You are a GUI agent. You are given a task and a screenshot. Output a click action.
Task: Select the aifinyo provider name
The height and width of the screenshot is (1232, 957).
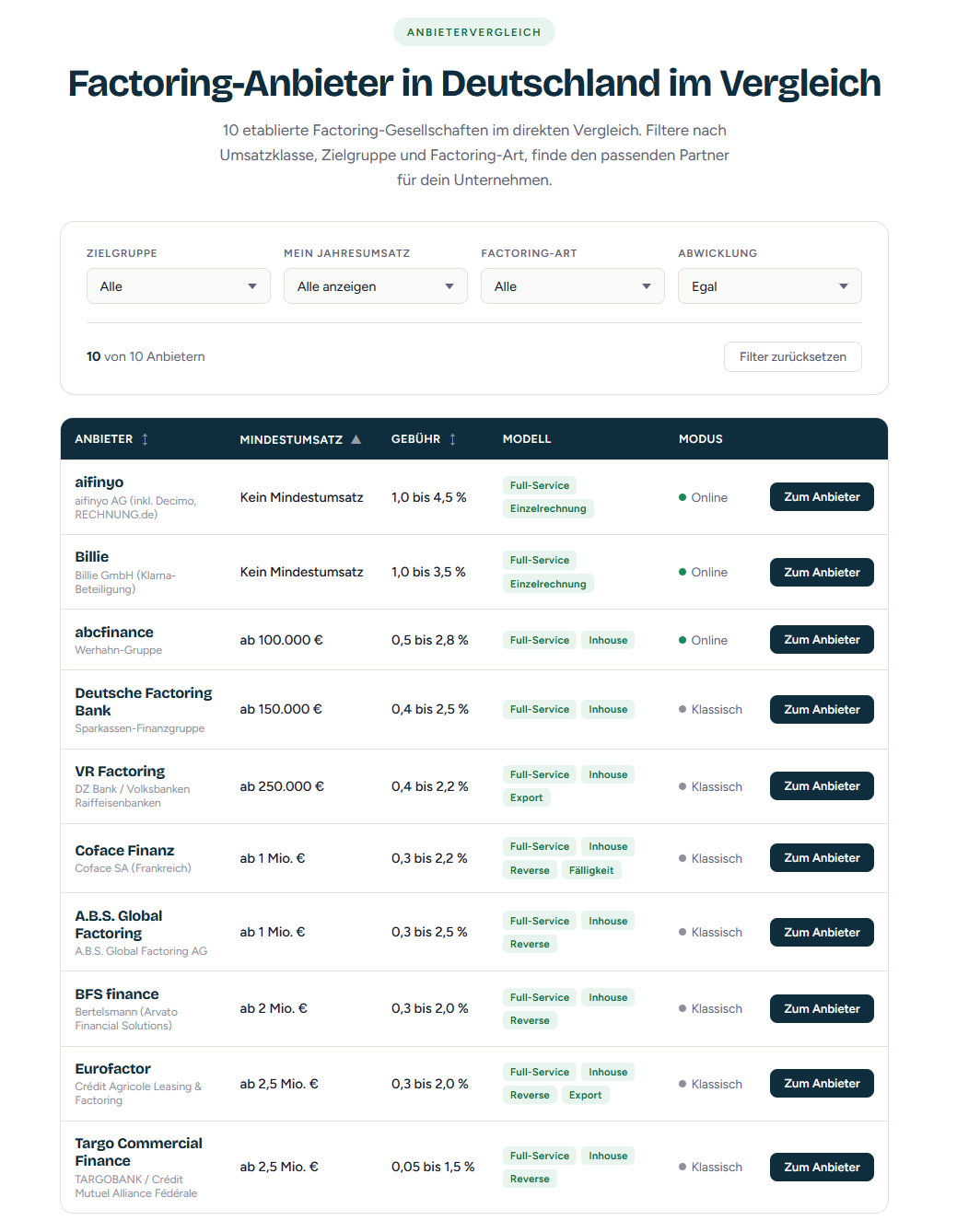pyautogui.click(x=99, y=482)
